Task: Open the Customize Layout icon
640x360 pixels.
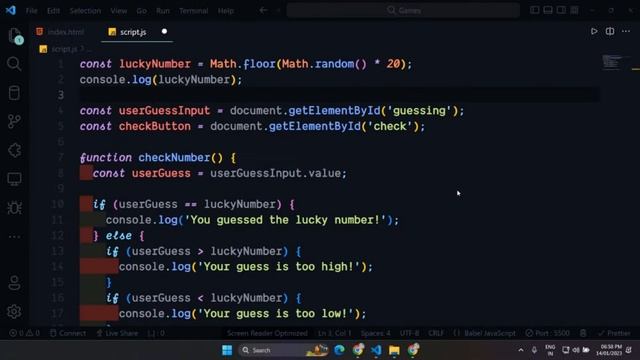Action: (x=574, y=10)
